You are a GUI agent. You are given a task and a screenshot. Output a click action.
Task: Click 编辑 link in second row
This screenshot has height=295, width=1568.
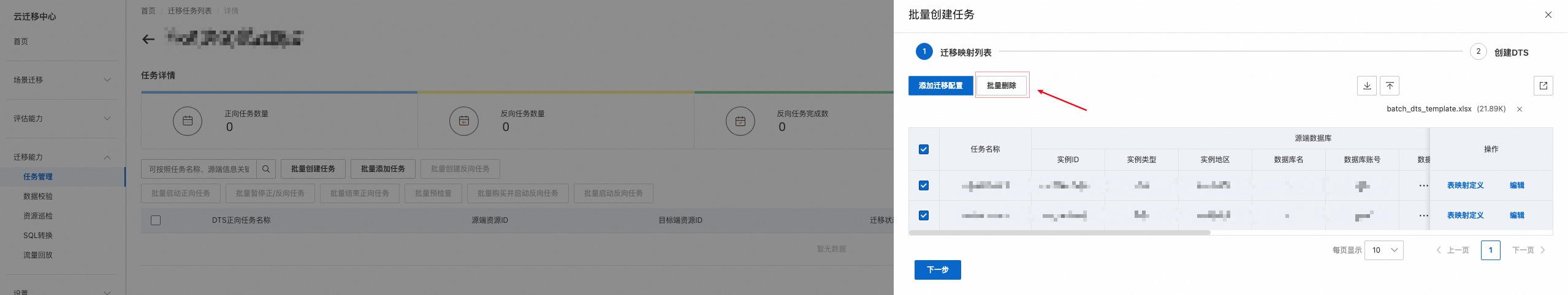tap(1517, 215)
